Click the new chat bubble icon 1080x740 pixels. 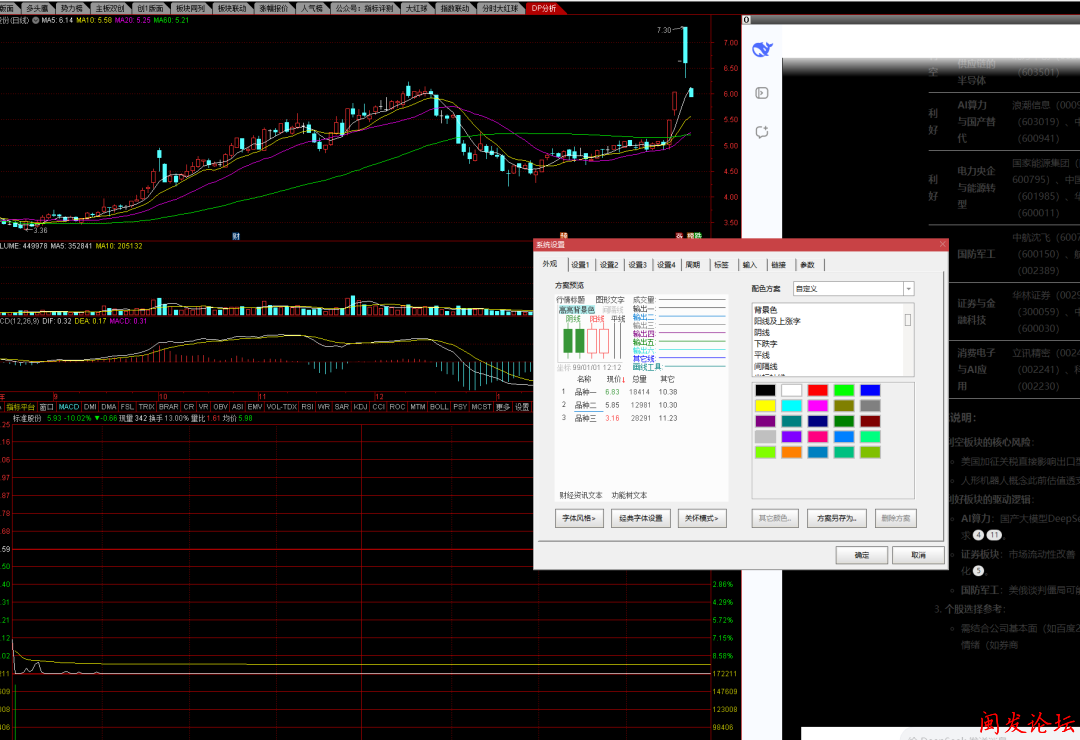point(761,131)
